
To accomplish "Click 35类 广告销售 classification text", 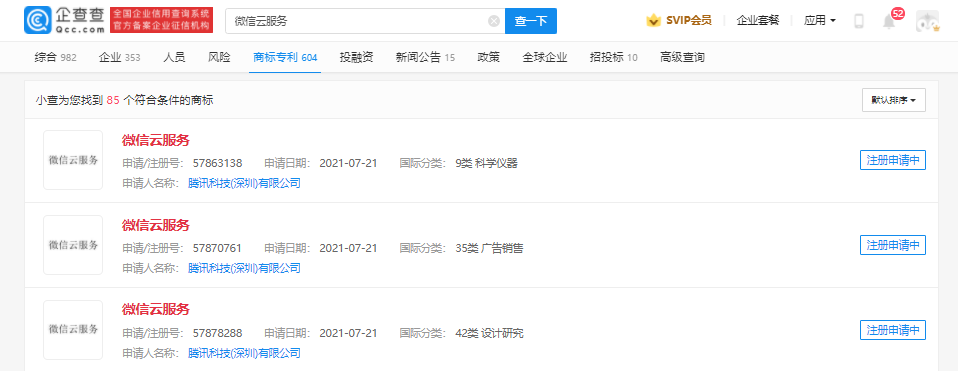I will pyautogui.click(x=489, y=248).
